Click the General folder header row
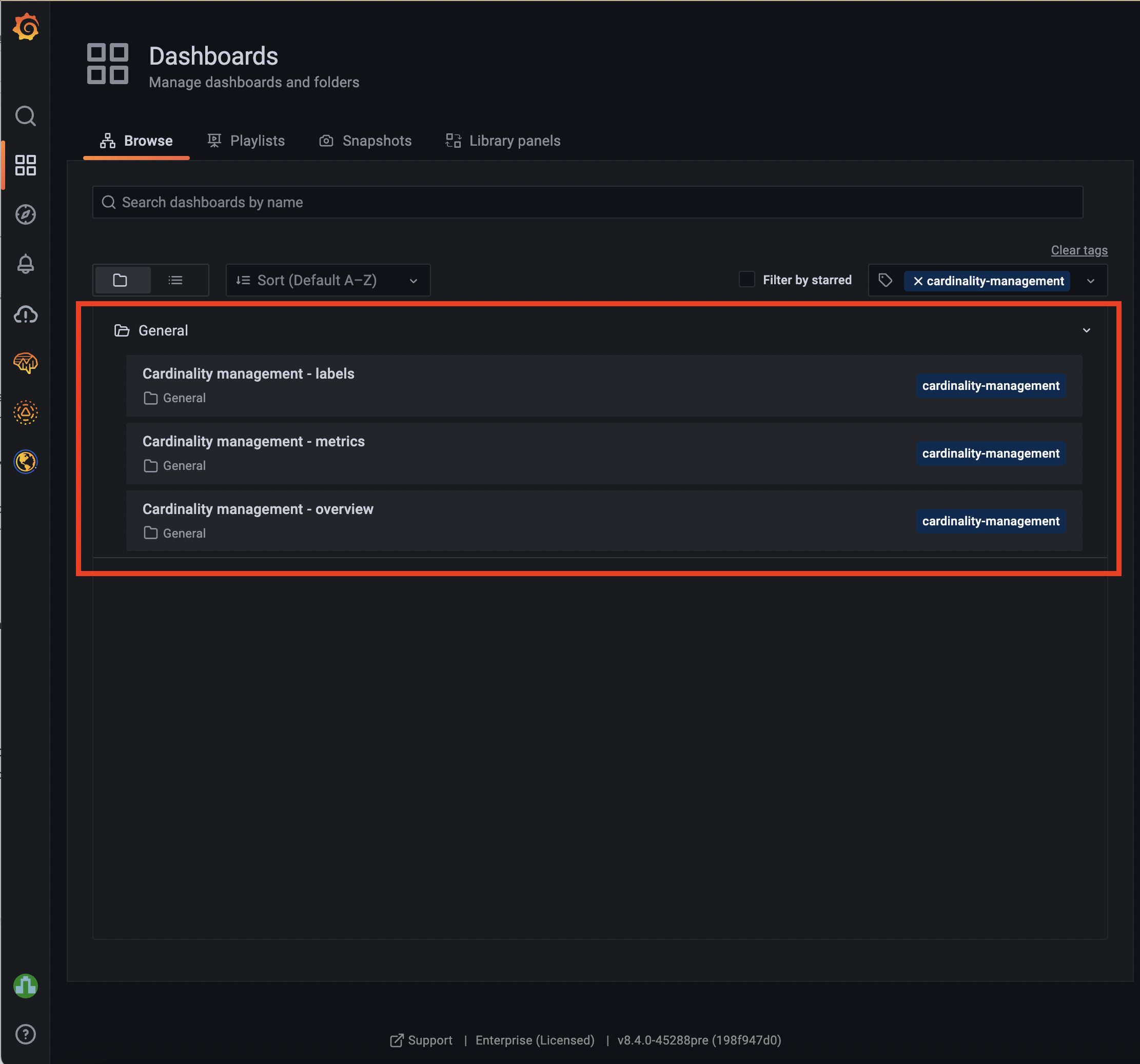1140x1064 pixels. click(600, 330)
